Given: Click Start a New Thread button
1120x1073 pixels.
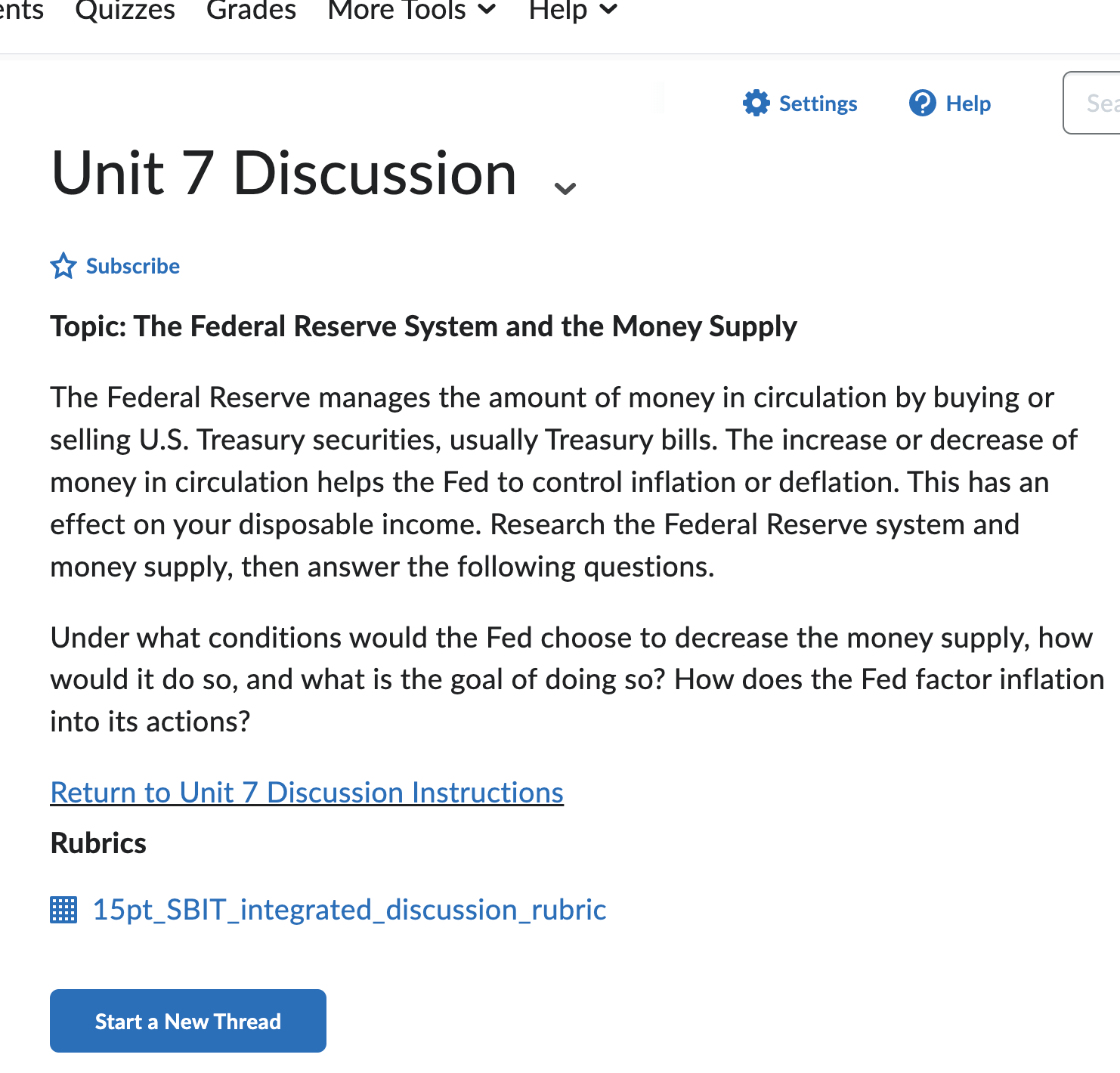Looking at the screenshot, I should point(187,1021).
